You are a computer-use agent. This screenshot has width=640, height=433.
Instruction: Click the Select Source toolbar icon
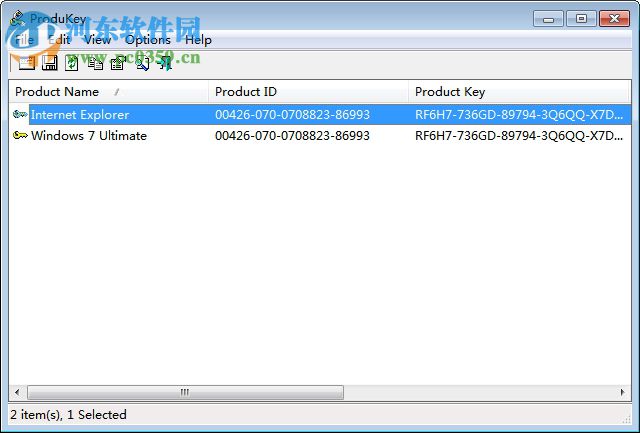point(27,63)
